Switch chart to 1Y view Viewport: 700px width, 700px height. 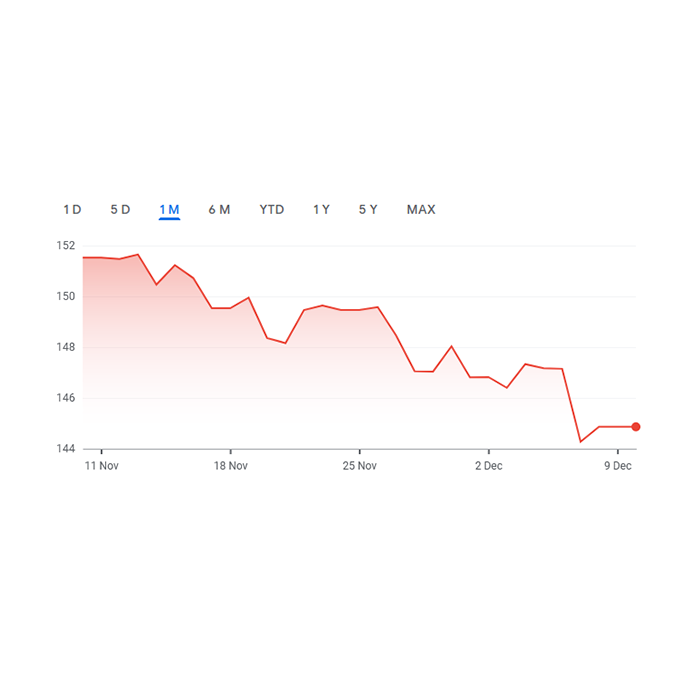click(321, 210)
